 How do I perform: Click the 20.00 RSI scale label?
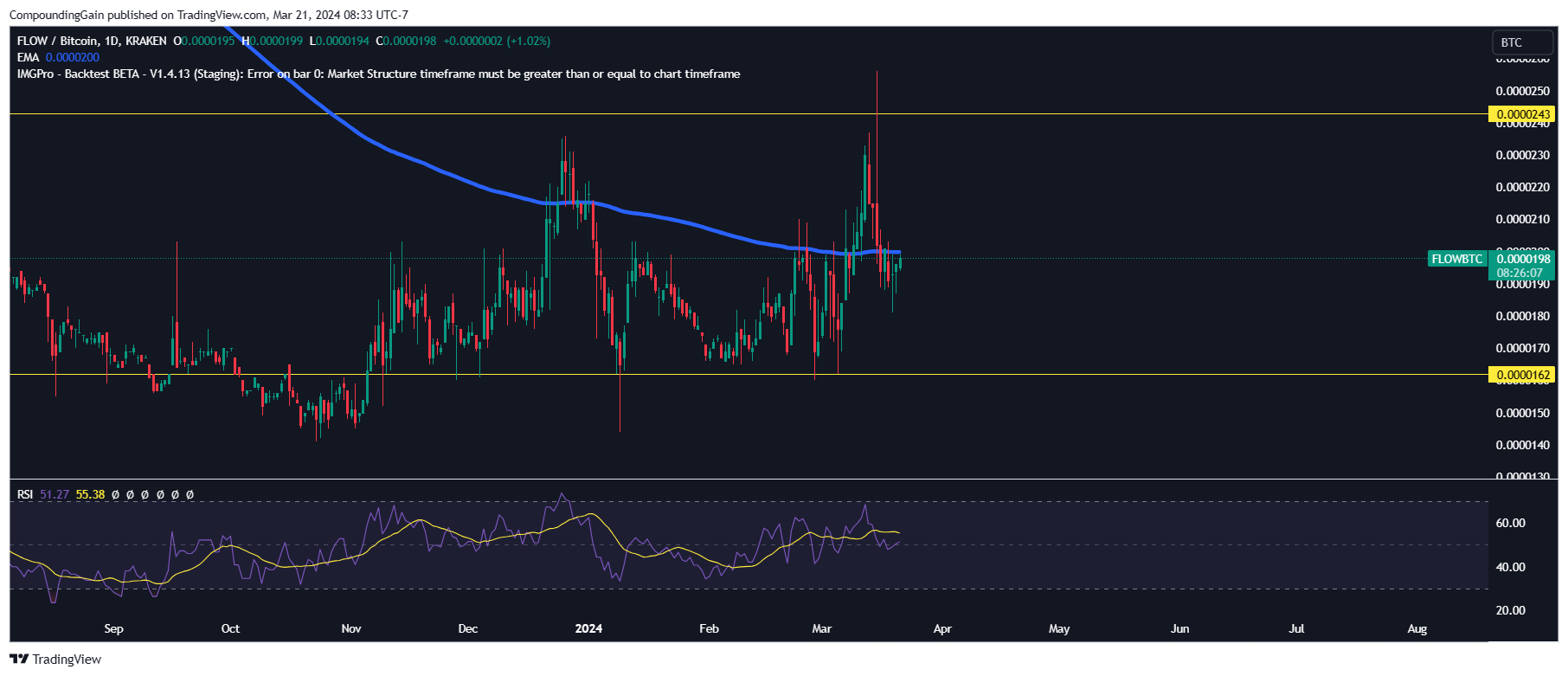[x=1511, y=610]
